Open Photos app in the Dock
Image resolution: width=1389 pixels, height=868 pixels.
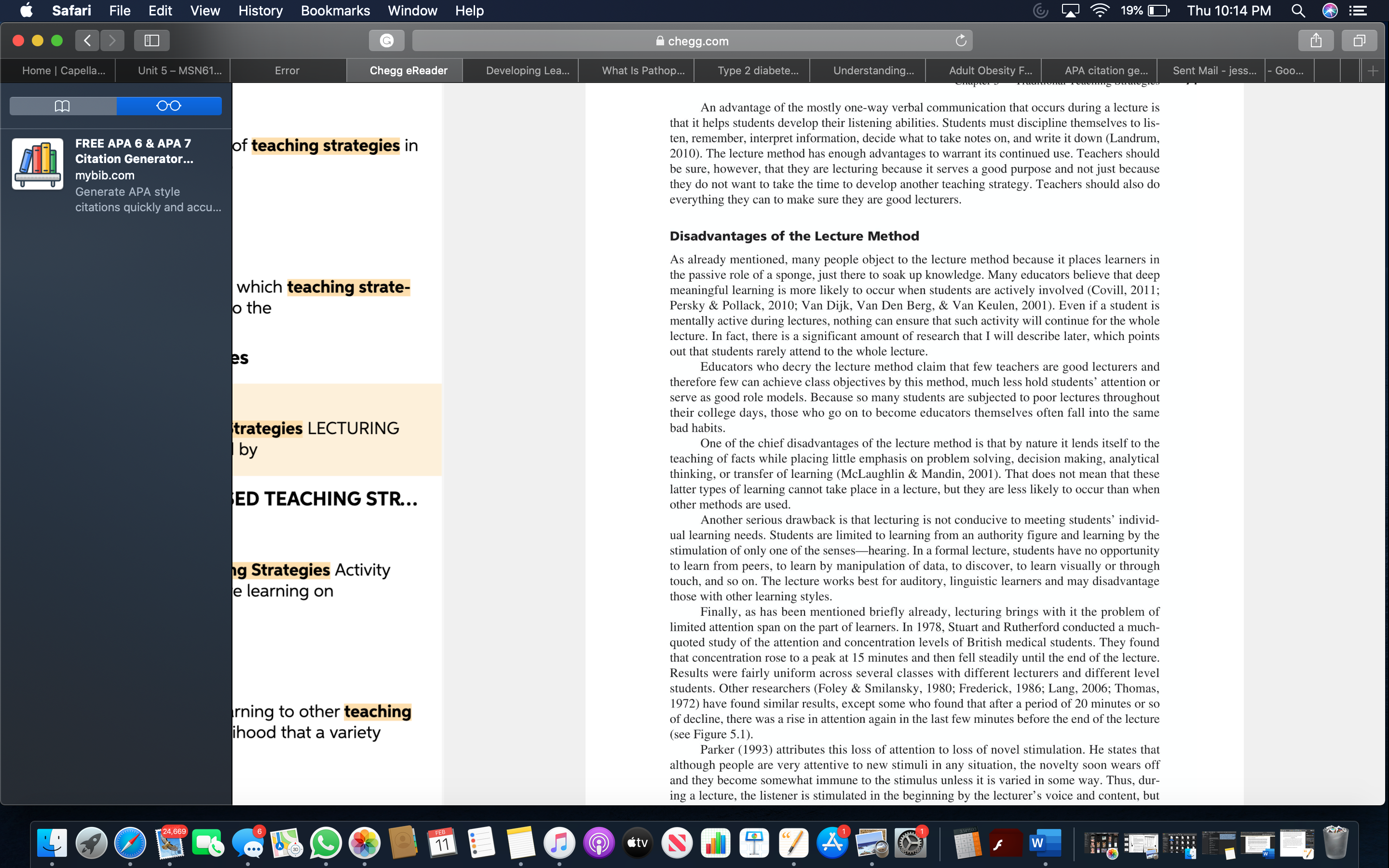coord(365,843)
